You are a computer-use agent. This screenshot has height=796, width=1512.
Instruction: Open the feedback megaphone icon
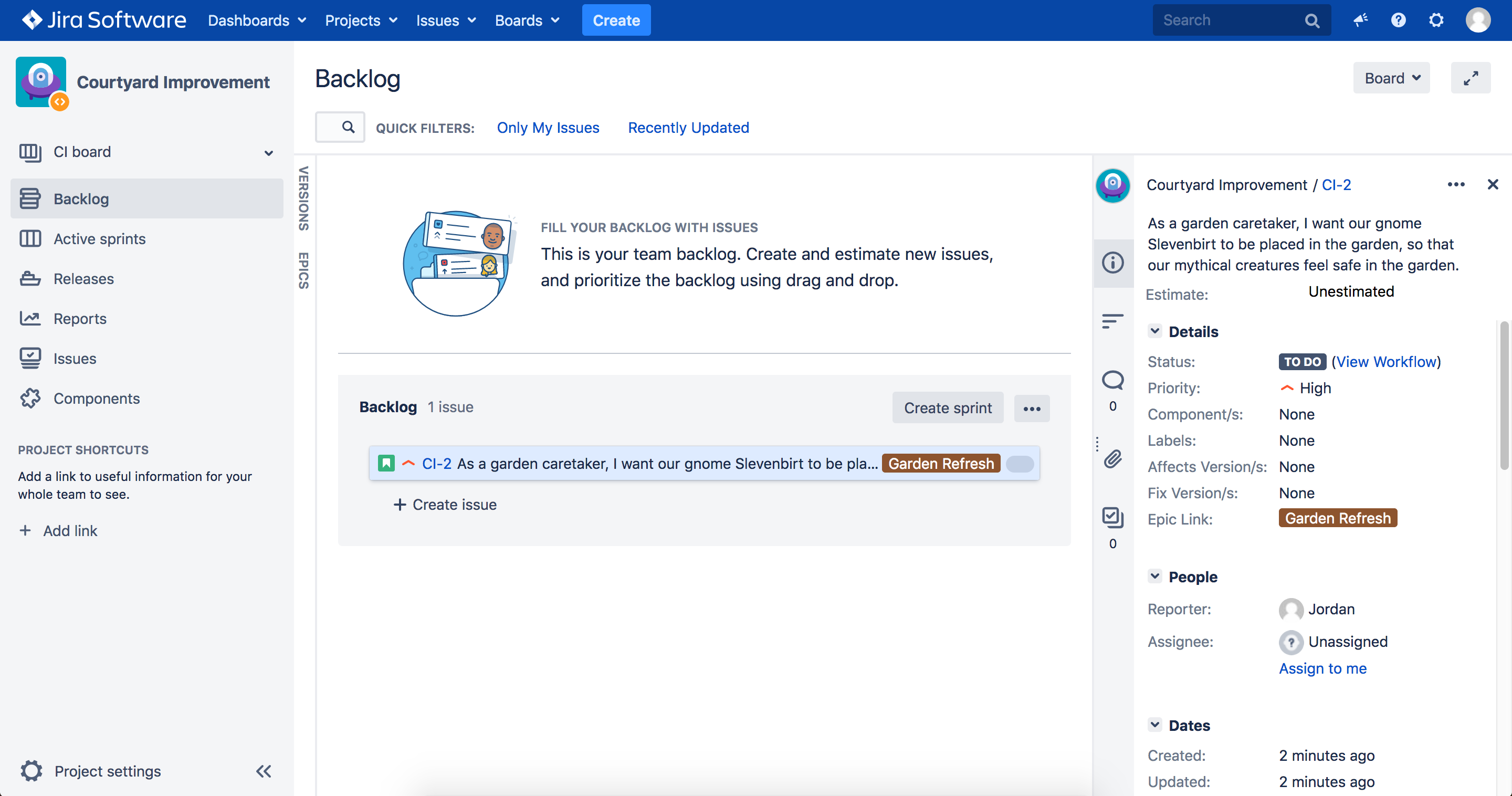(x=1361, y=20)
